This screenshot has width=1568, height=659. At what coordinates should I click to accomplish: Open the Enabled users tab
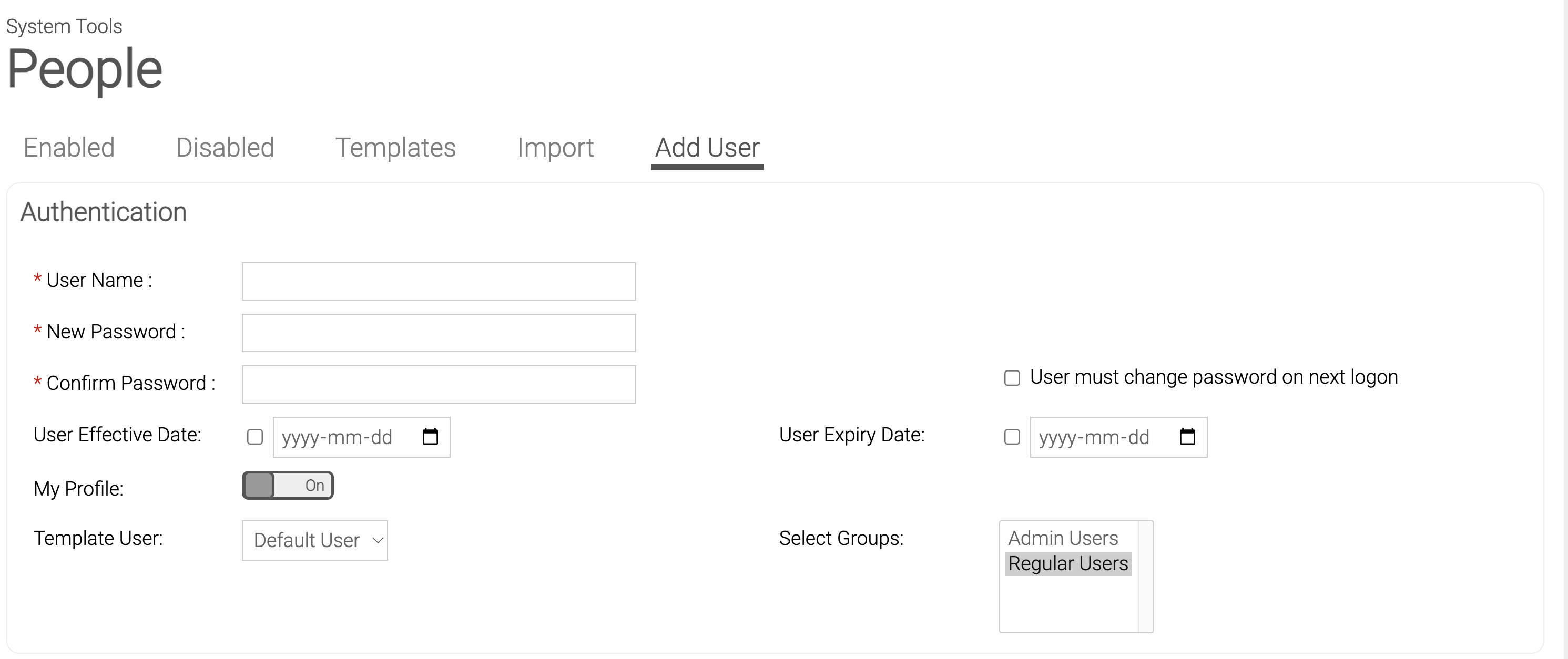tap(69, 148)
